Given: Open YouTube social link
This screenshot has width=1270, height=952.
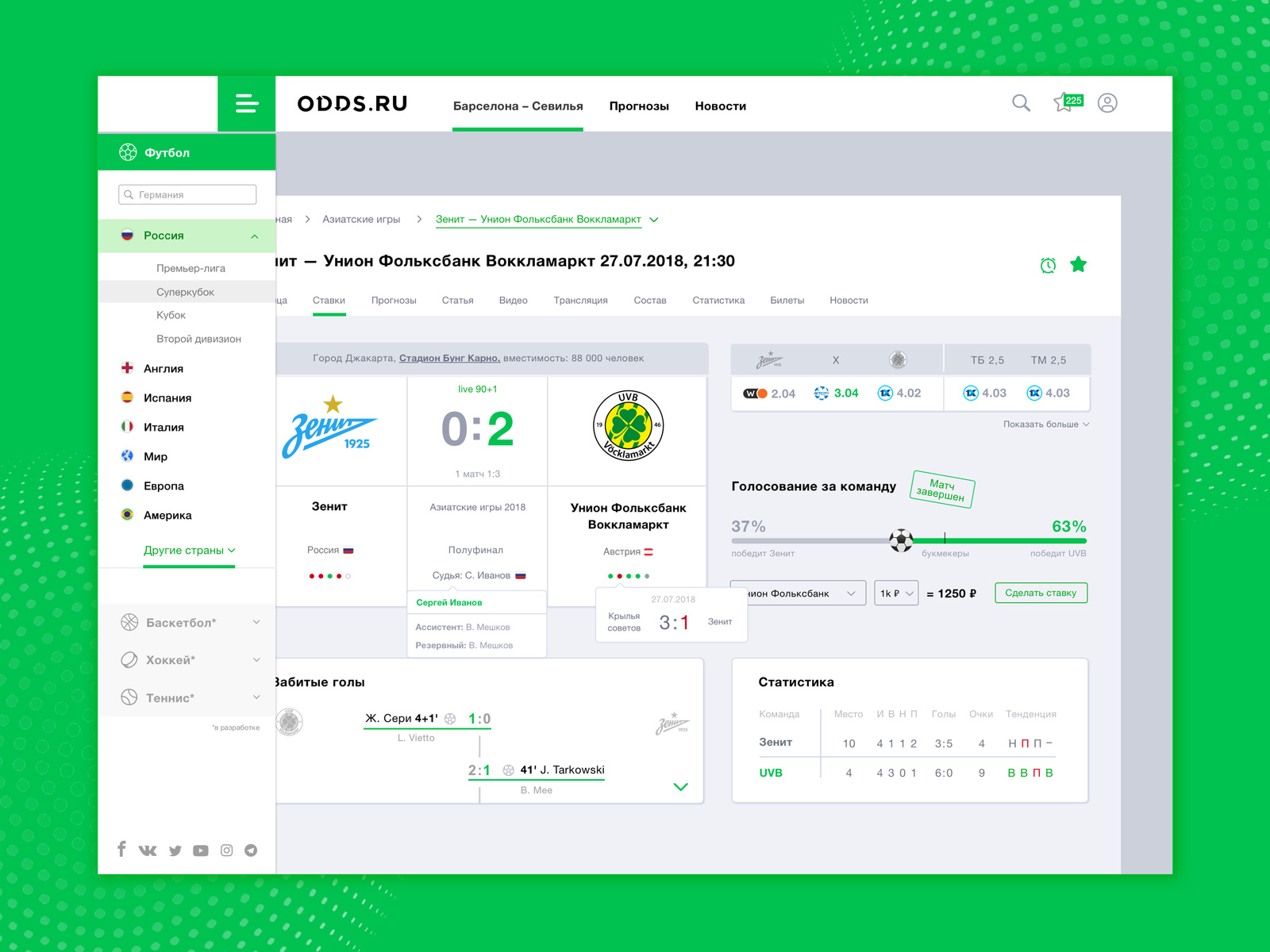Looking at the screenshot, I should (x=201, y=850).
